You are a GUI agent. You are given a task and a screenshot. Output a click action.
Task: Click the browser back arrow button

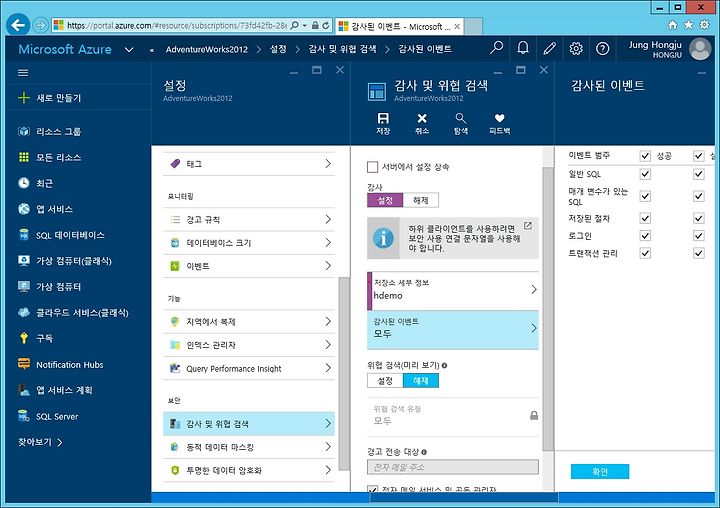pos(18,25)
